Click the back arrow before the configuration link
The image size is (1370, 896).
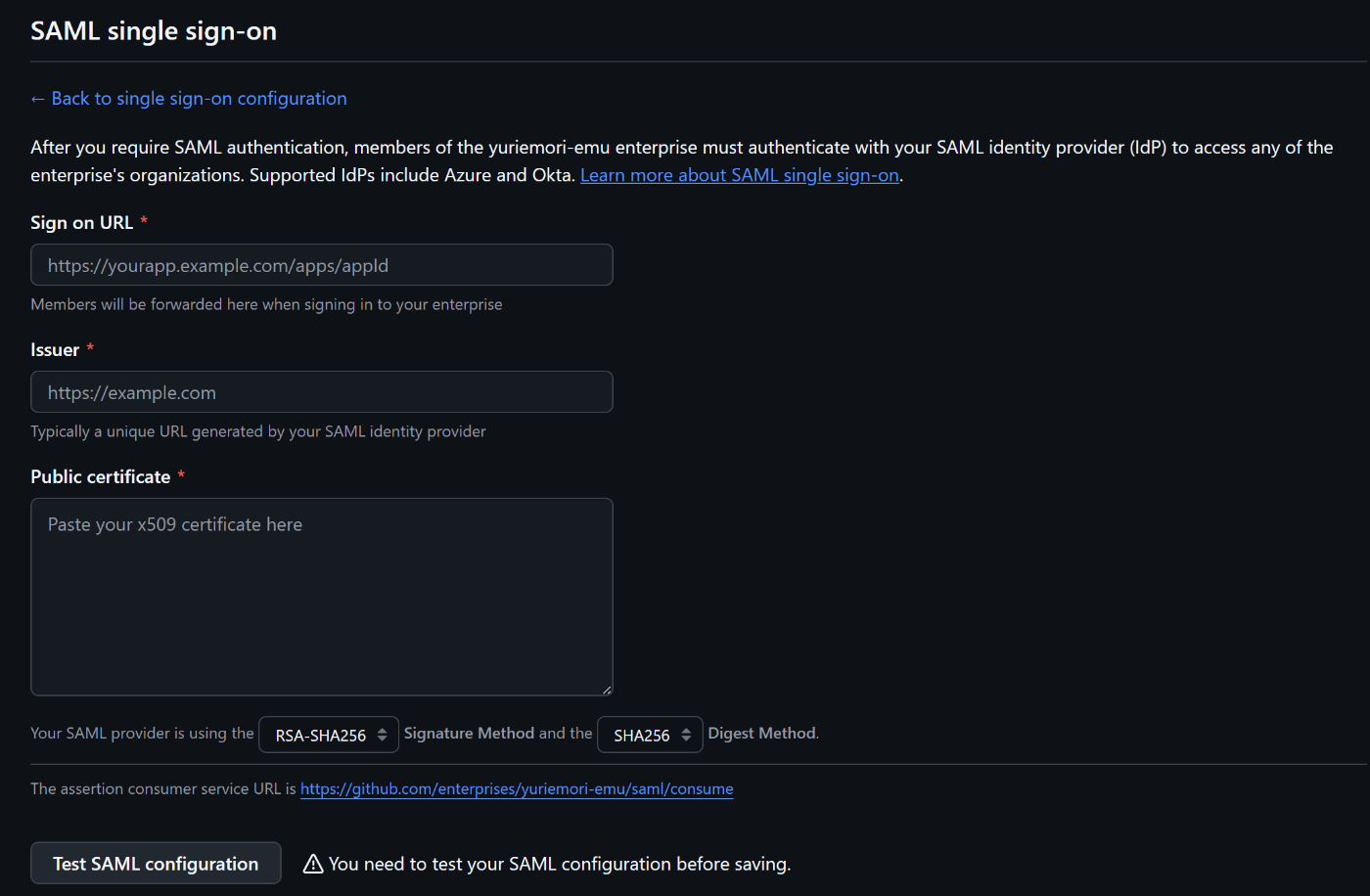pos(37,98)
